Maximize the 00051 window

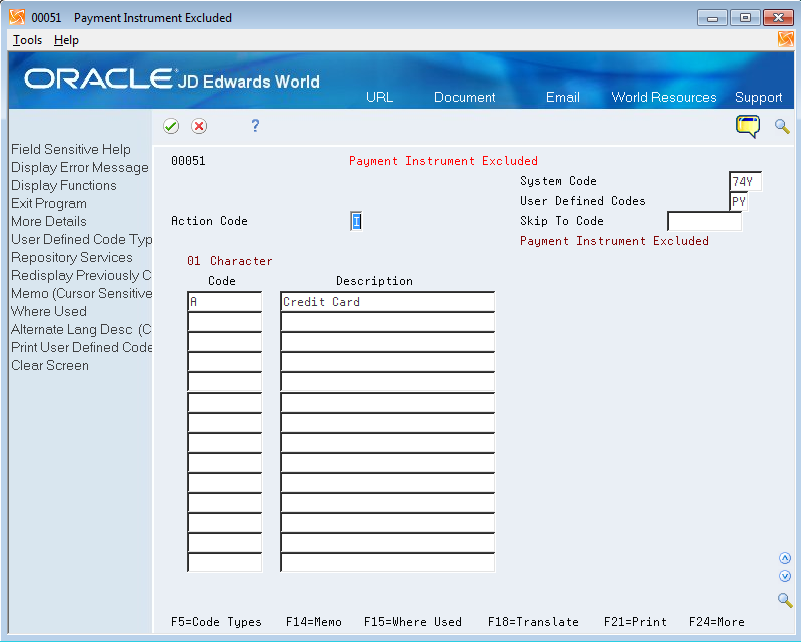[745, 18]
